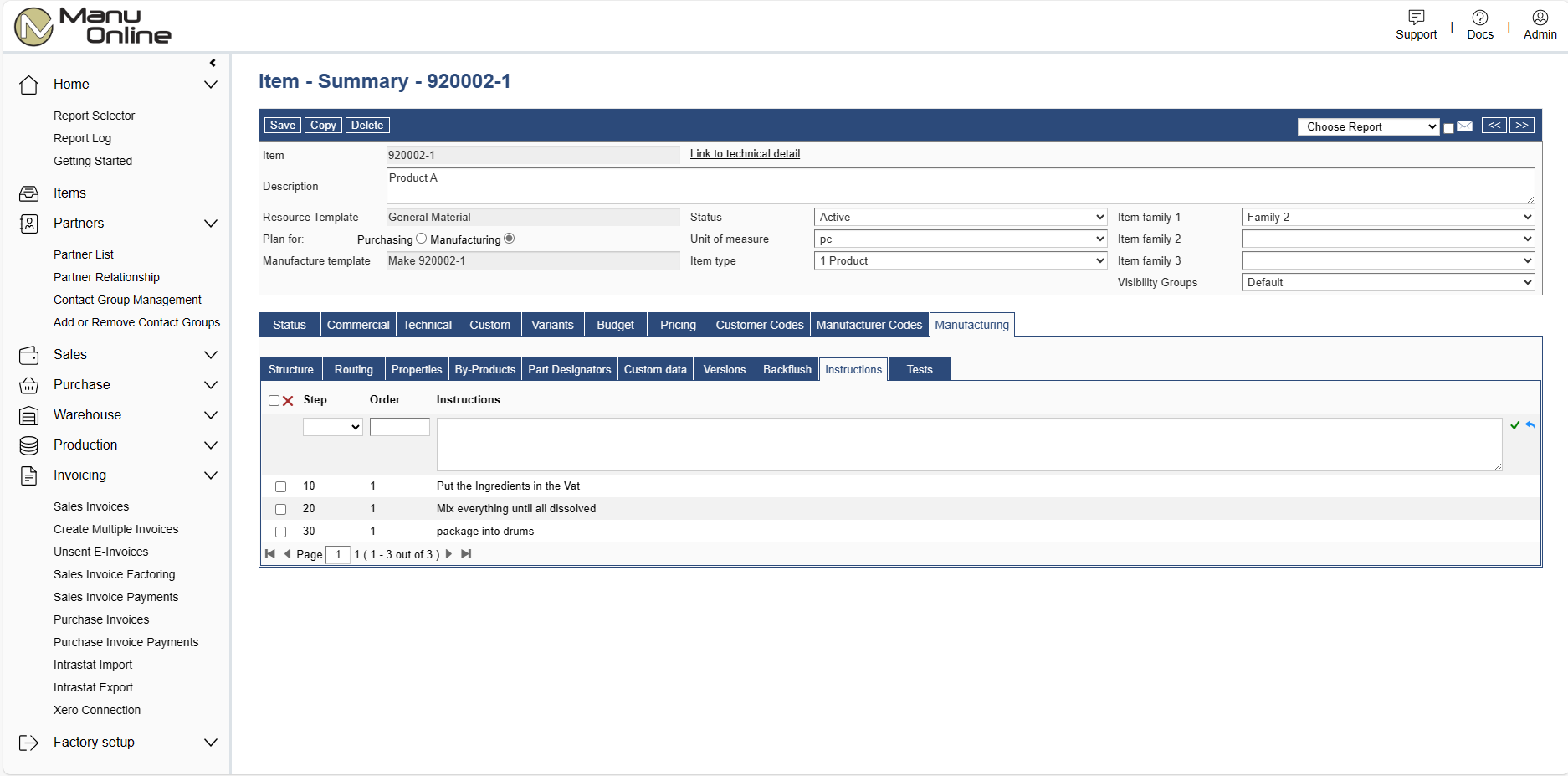Screen dimensions: 1568x776
Task: Click the Support chat icon
Action: [1416, 18]
